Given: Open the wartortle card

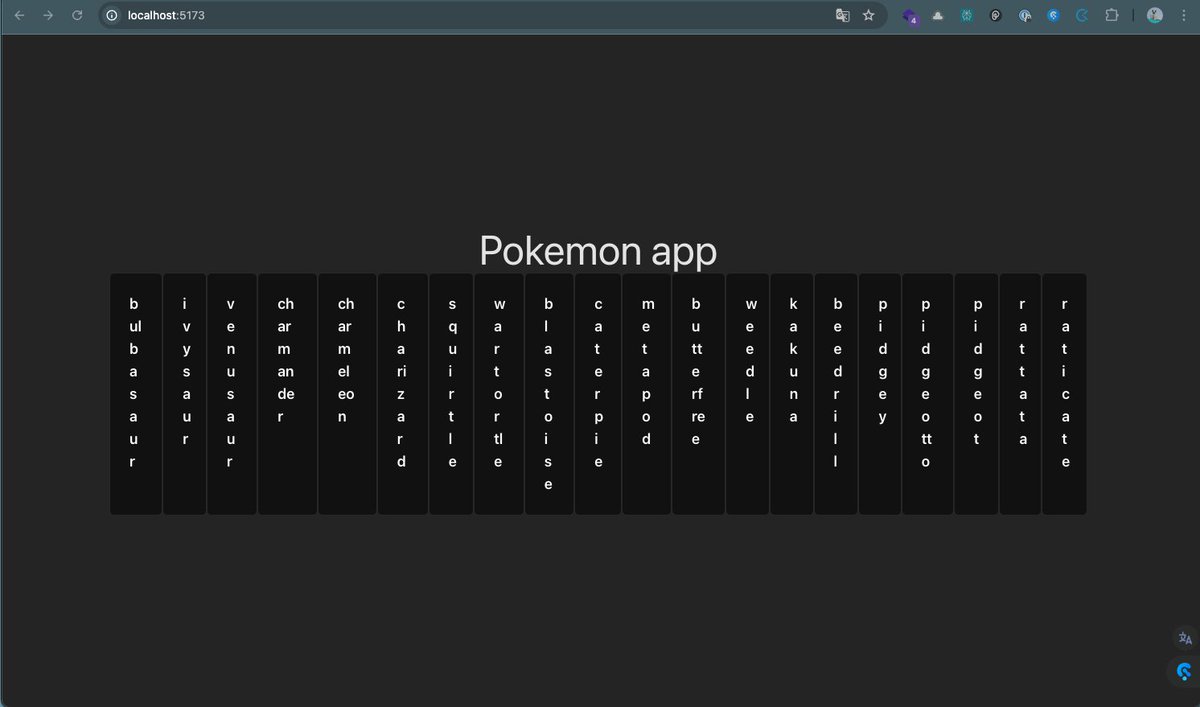Looking at the screenshot, I should coord(499,394).
